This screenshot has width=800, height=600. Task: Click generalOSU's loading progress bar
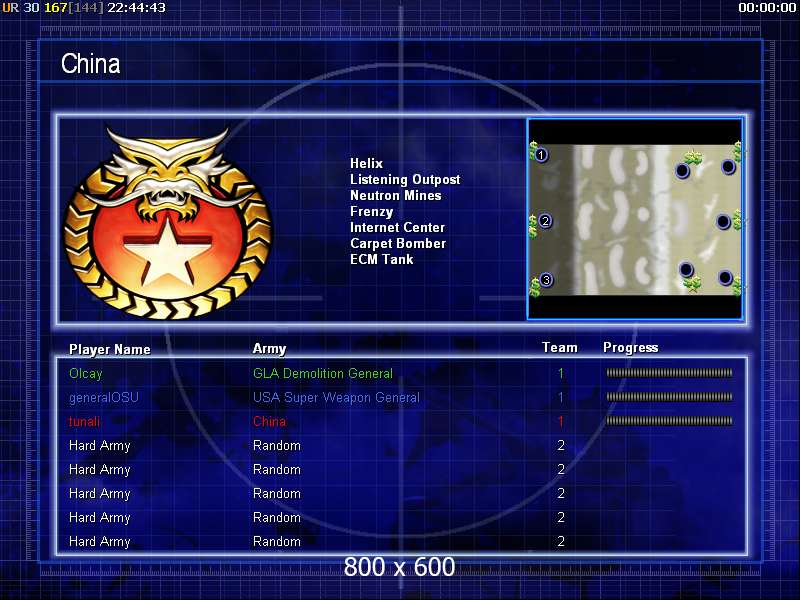(x=669, y=397)
